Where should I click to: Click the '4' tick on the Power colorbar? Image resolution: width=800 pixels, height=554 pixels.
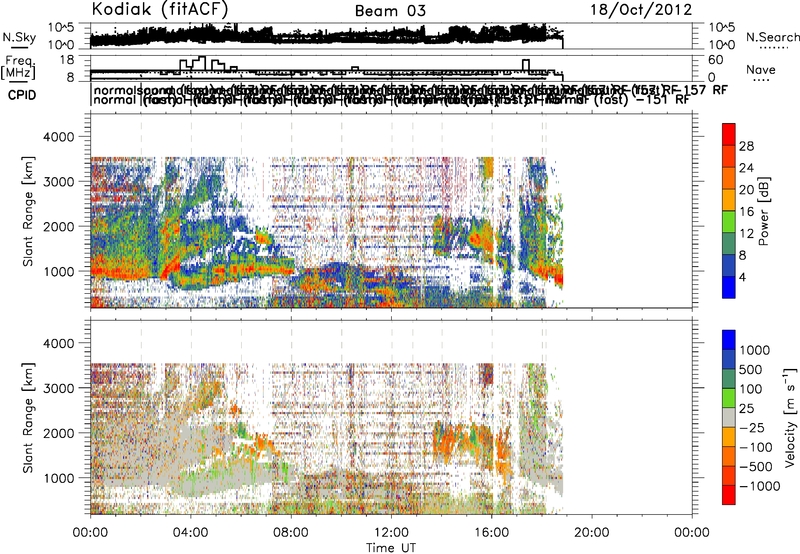pyautogui.click(x=742, y=278)
